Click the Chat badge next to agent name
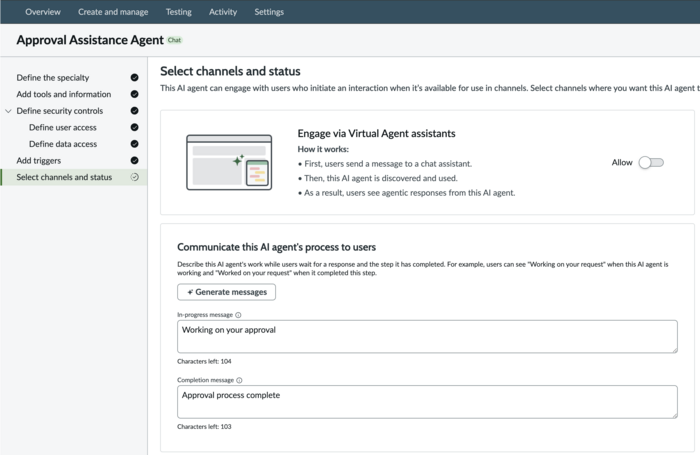The image size is (700, 455). (175, 40)
